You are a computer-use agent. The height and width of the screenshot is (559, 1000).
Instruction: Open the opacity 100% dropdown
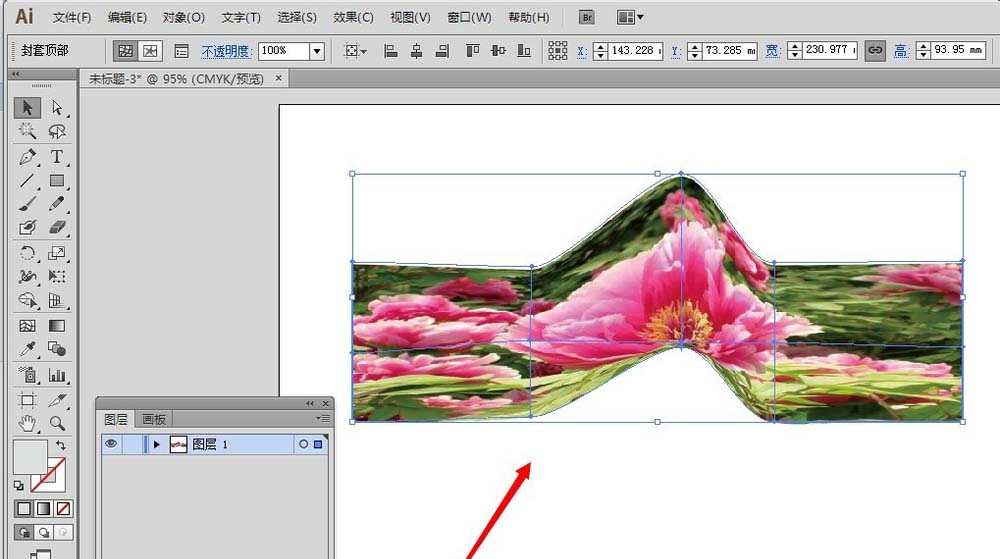317,51
